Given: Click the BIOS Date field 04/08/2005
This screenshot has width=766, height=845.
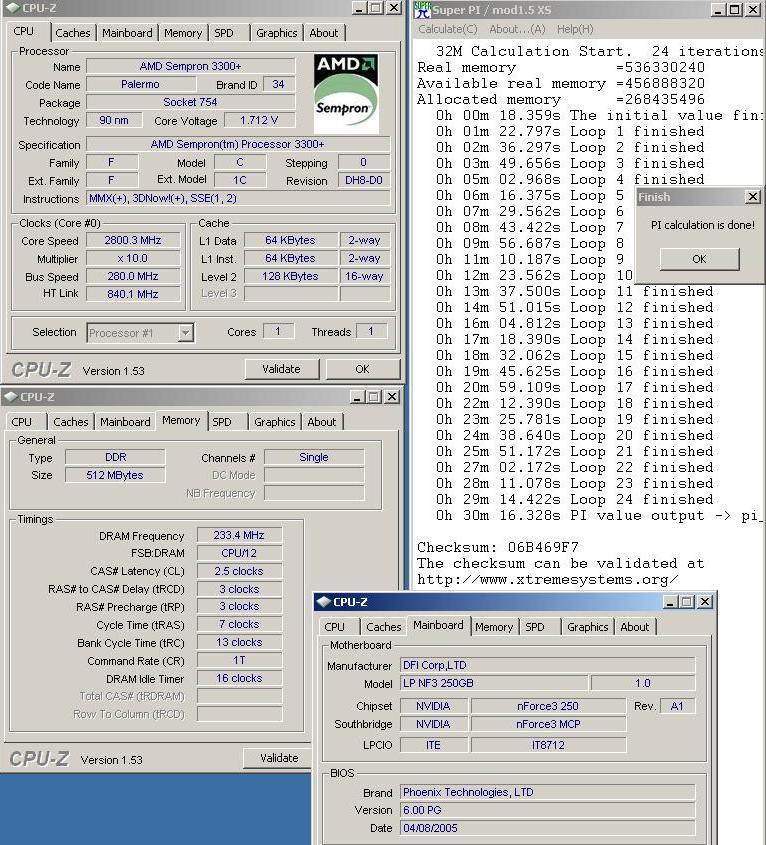Looking at the screenshot, I should (x=547, y=828).
